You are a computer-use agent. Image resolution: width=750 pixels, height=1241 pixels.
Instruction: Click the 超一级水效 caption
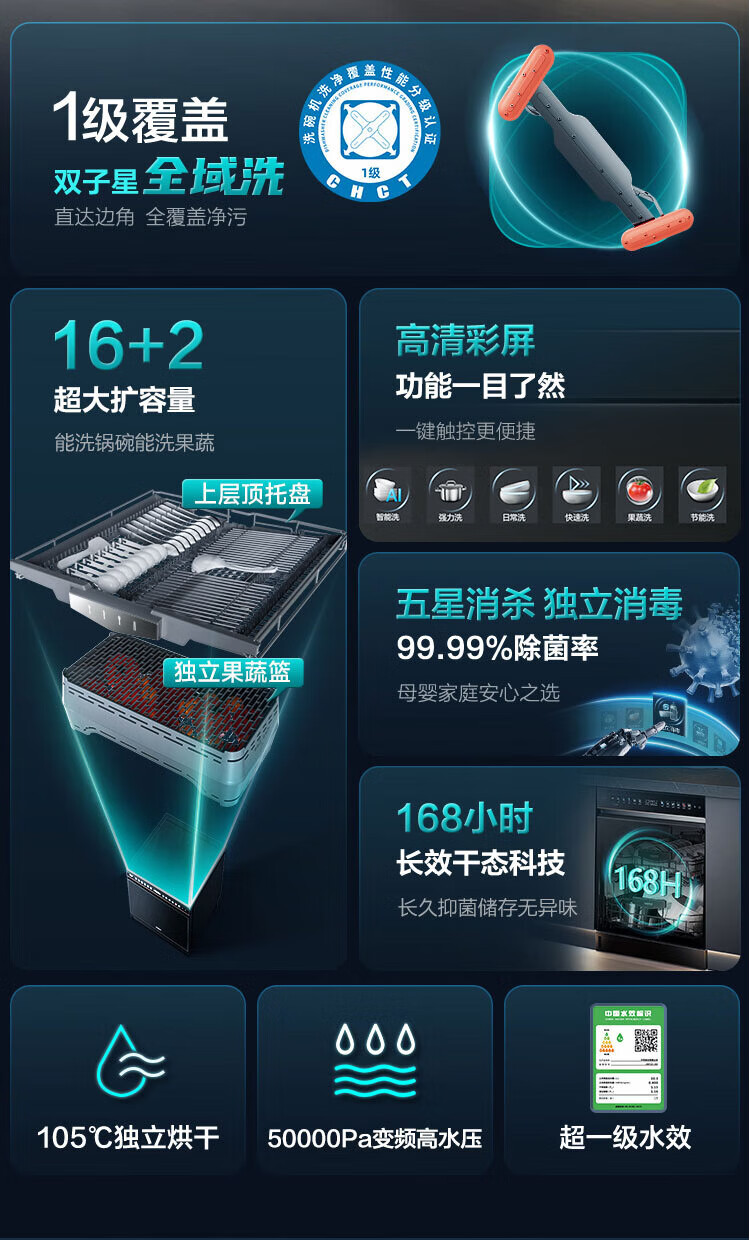pyautogui.click(x=626, y=1137)
